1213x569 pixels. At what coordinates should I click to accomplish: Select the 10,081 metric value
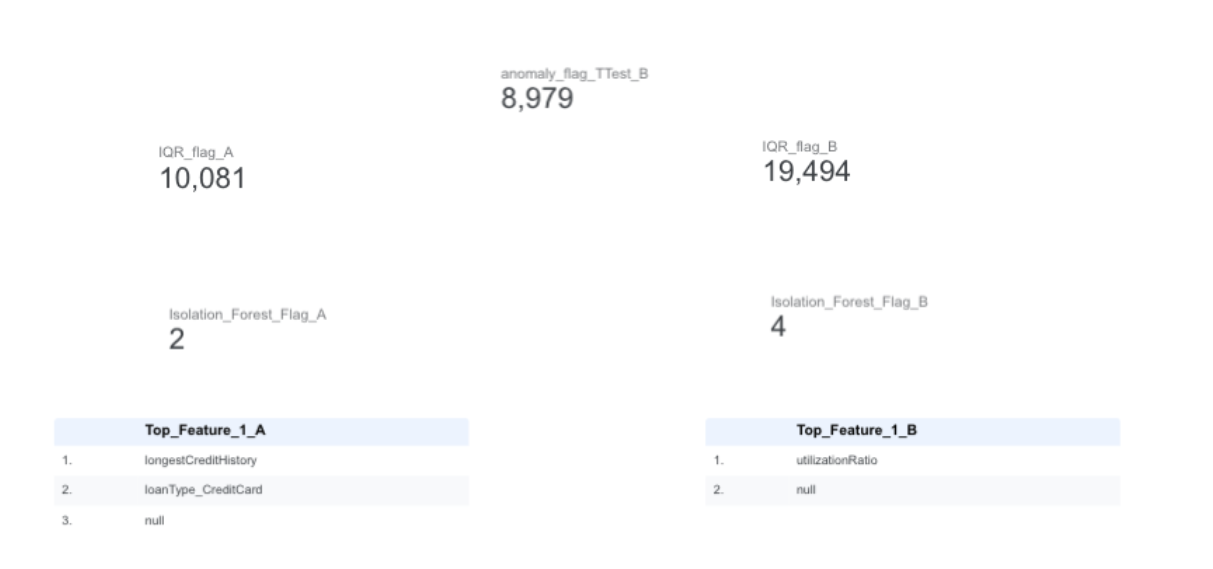tap(202, 179)
